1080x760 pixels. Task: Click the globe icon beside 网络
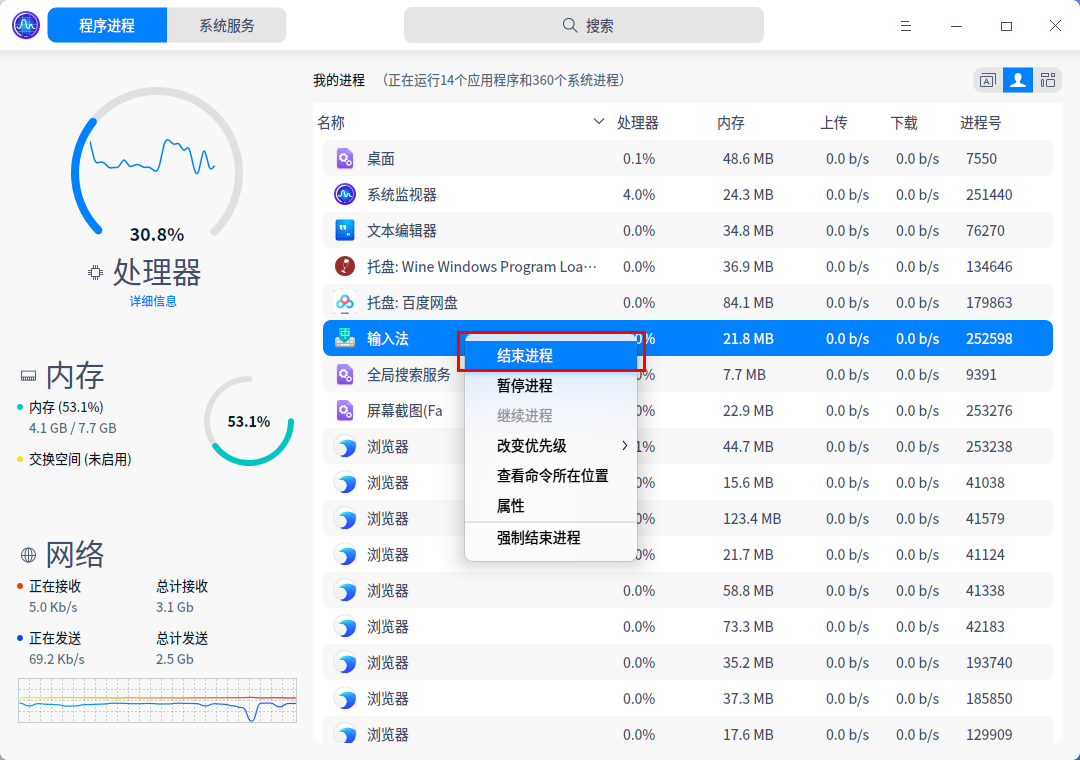(28, 555)
